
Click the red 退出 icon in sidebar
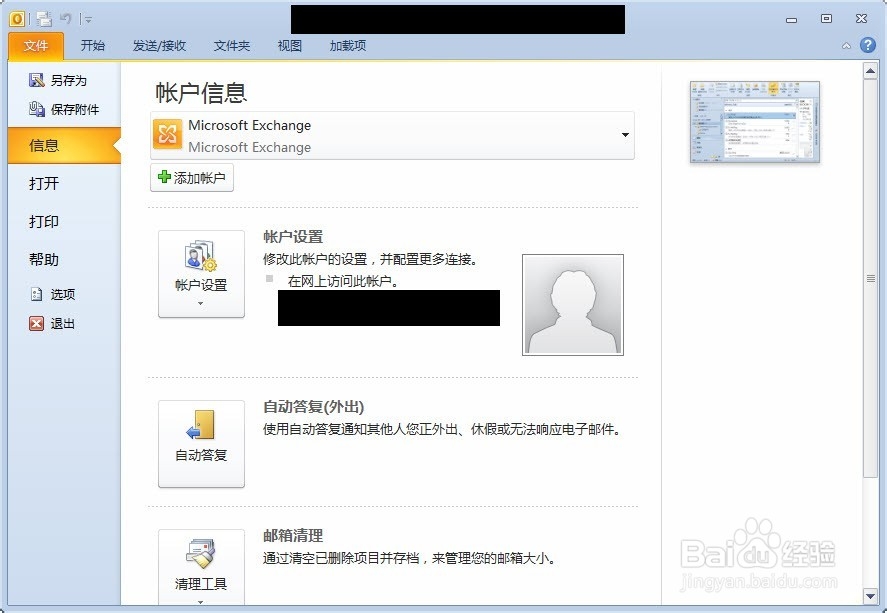tap(36, 323)
